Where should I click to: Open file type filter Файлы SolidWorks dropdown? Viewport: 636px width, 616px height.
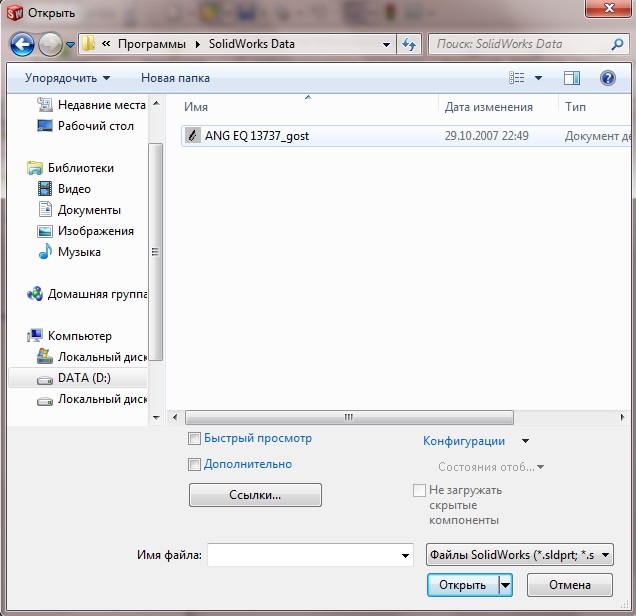point(520,555)
